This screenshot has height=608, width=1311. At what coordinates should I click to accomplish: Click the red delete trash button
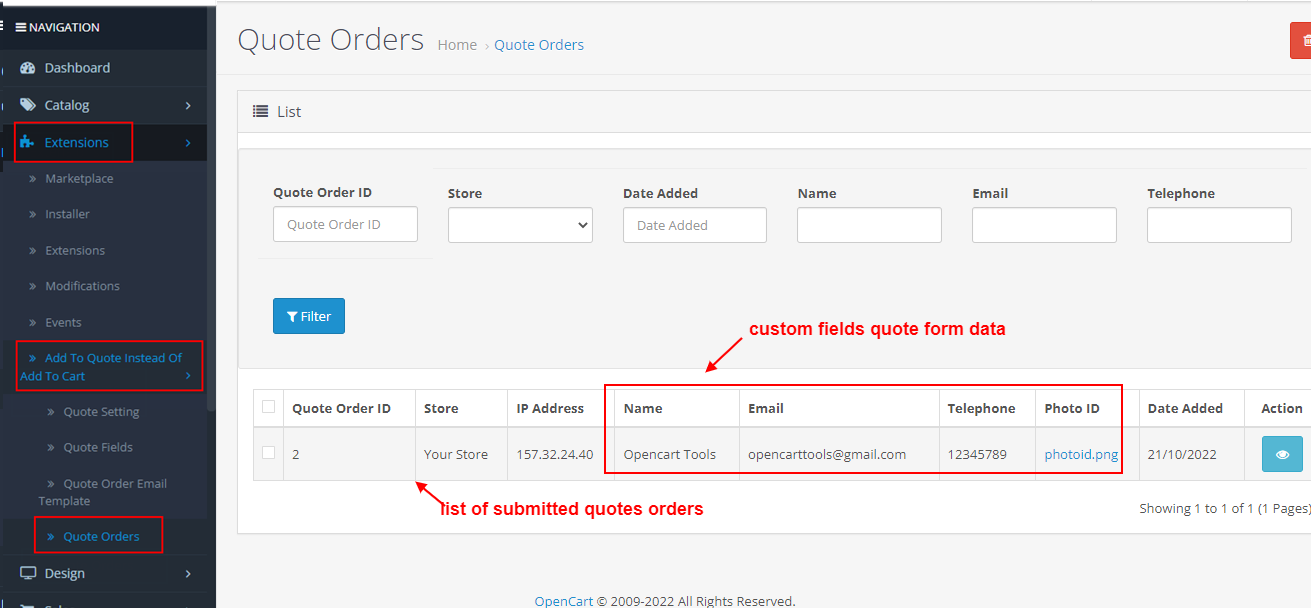pyautogui.click(x=1302, y=41)
